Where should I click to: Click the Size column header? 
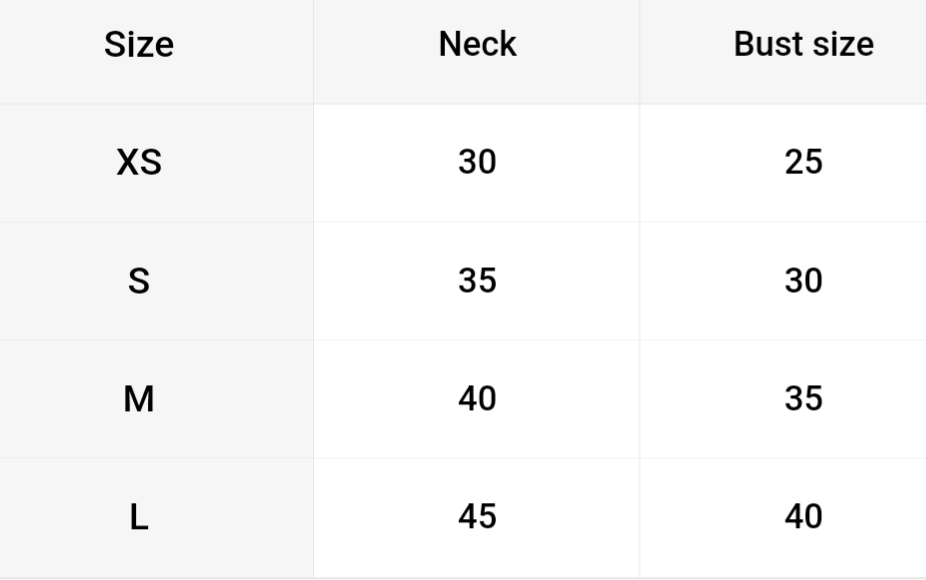click(139, 45)
